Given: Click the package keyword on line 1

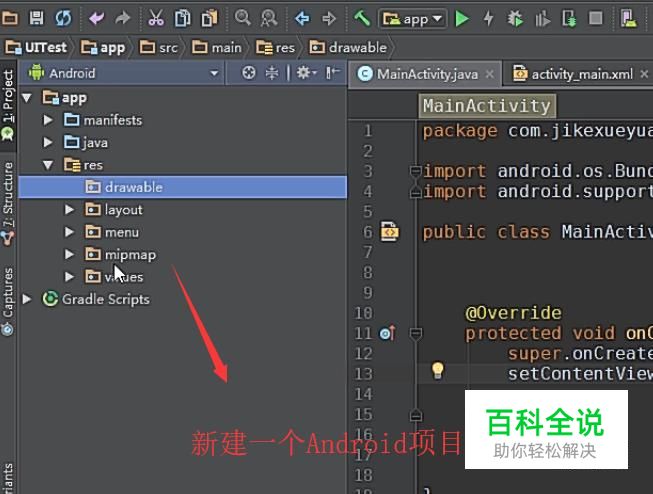Looking at the screenshot, I should [460, 132].
